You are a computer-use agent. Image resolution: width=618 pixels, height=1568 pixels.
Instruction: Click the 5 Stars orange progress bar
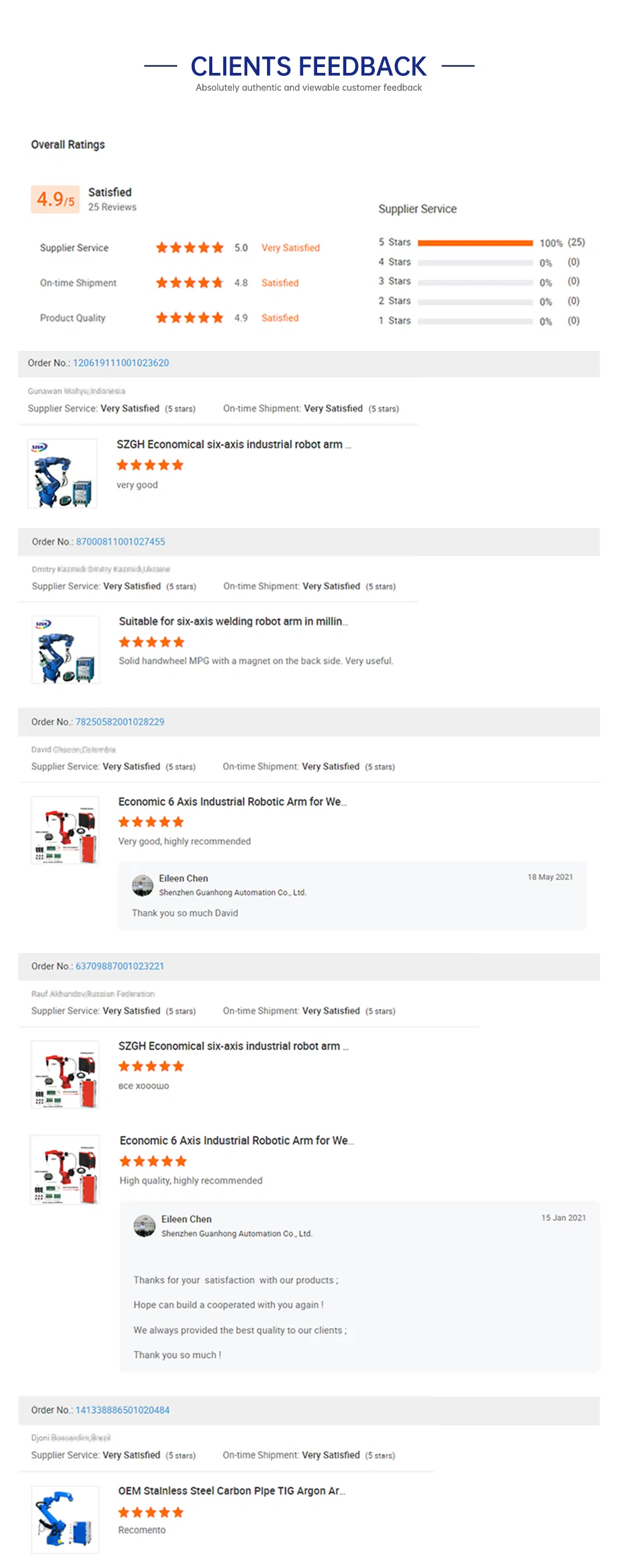point(475,243)
